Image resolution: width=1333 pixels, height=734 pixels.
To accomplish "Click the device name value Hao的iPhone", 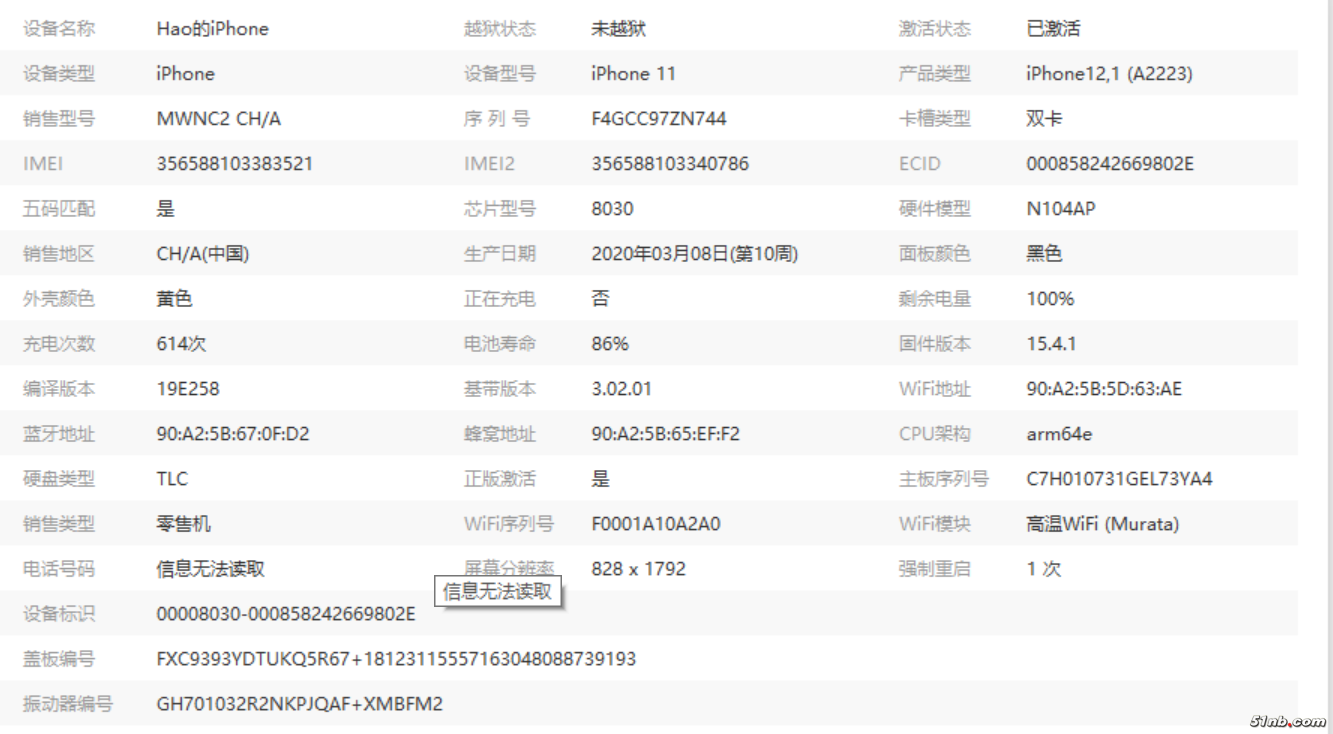I will 212,29.
